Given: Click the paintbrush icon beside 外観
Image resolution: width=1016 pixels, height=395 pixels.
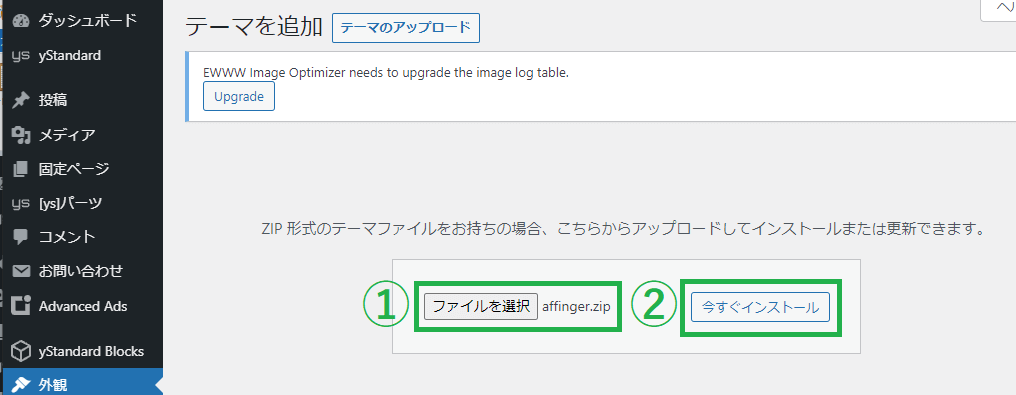Looking at the screenshot, I should pos(21,385).
